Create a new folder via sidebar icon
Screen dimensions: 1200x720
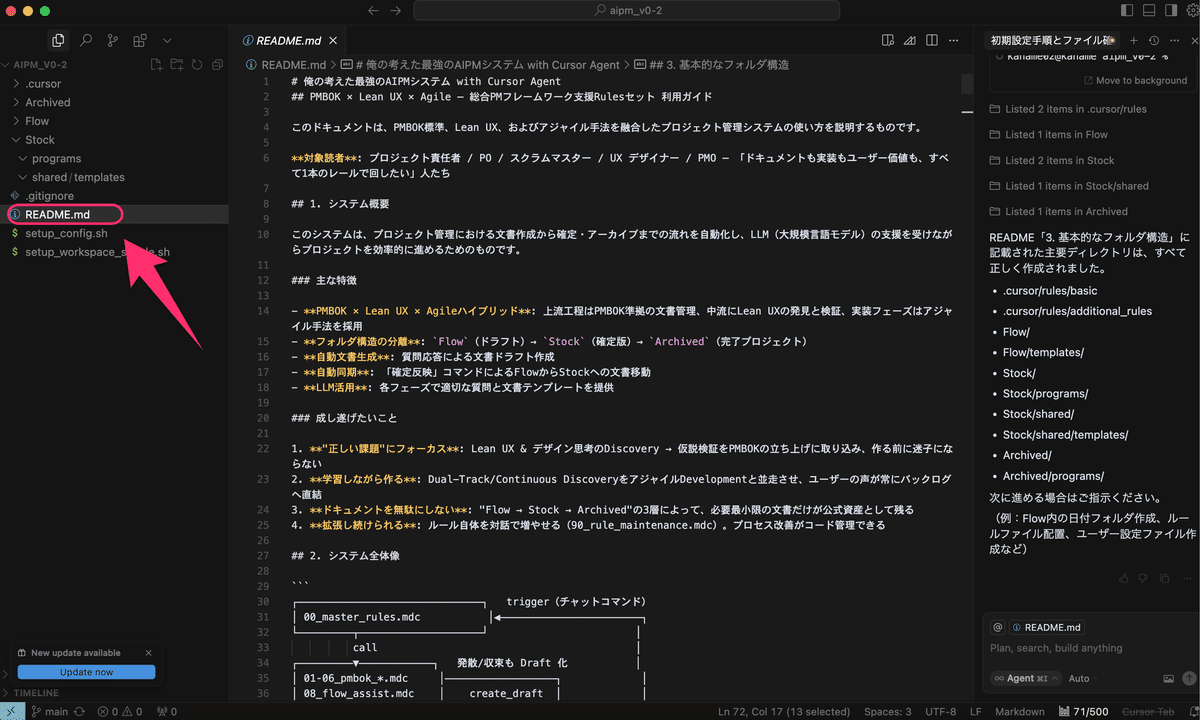177,63
